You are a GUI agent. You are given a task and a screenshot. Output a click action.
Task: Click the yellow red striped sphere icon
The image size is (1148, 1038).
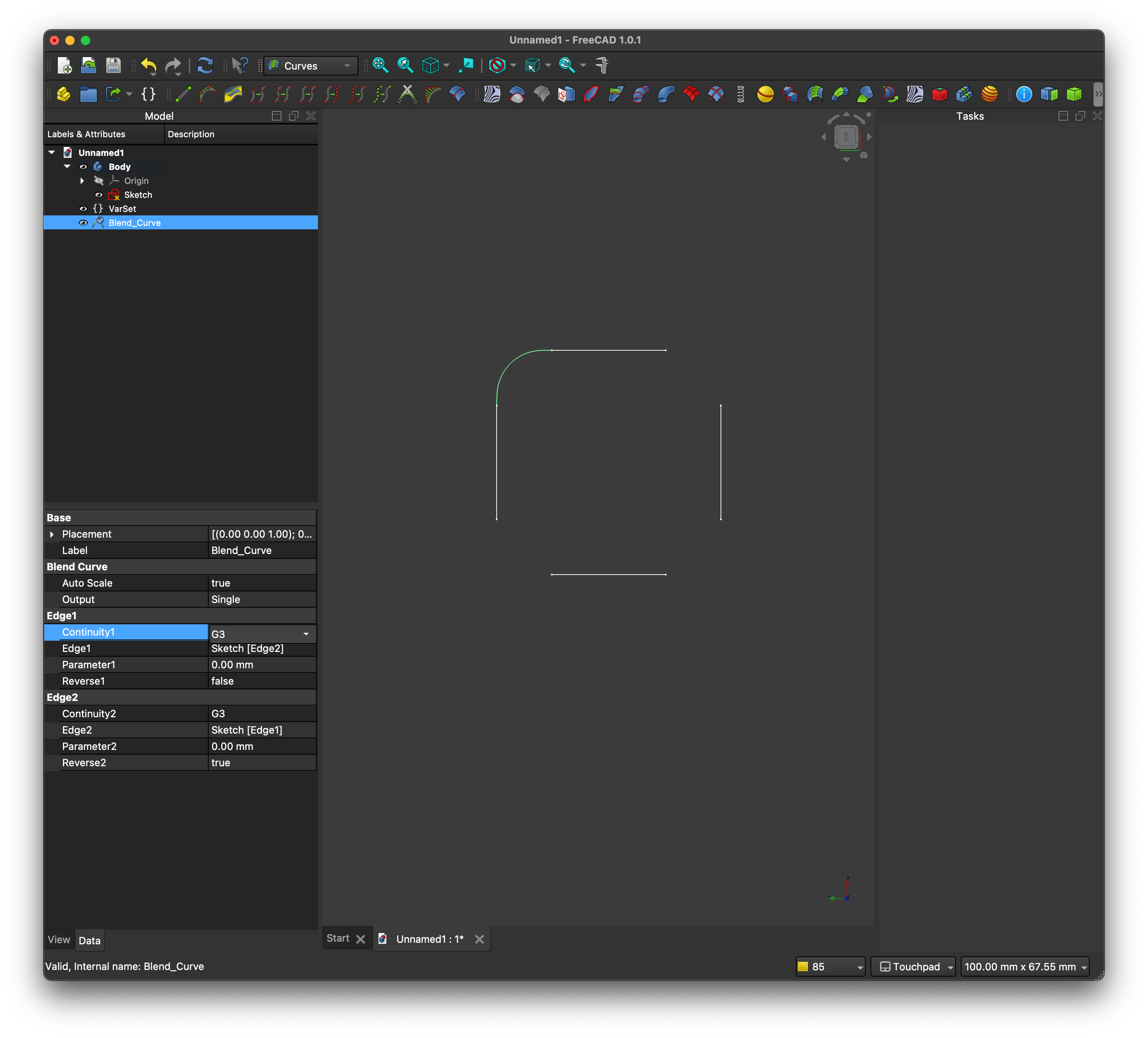990,94
